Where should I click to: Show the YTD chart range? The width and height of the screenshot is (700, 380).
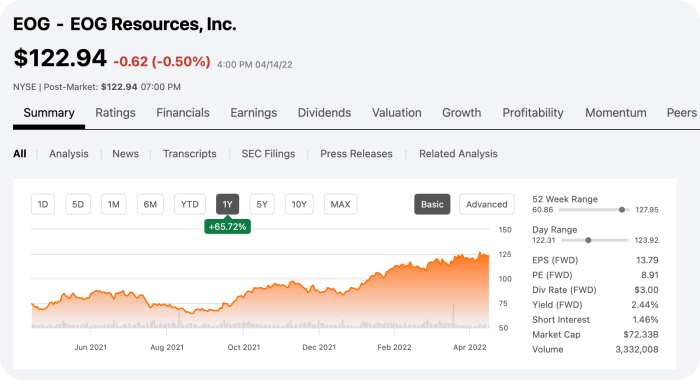pyautogui.click(x=190, y=205)
